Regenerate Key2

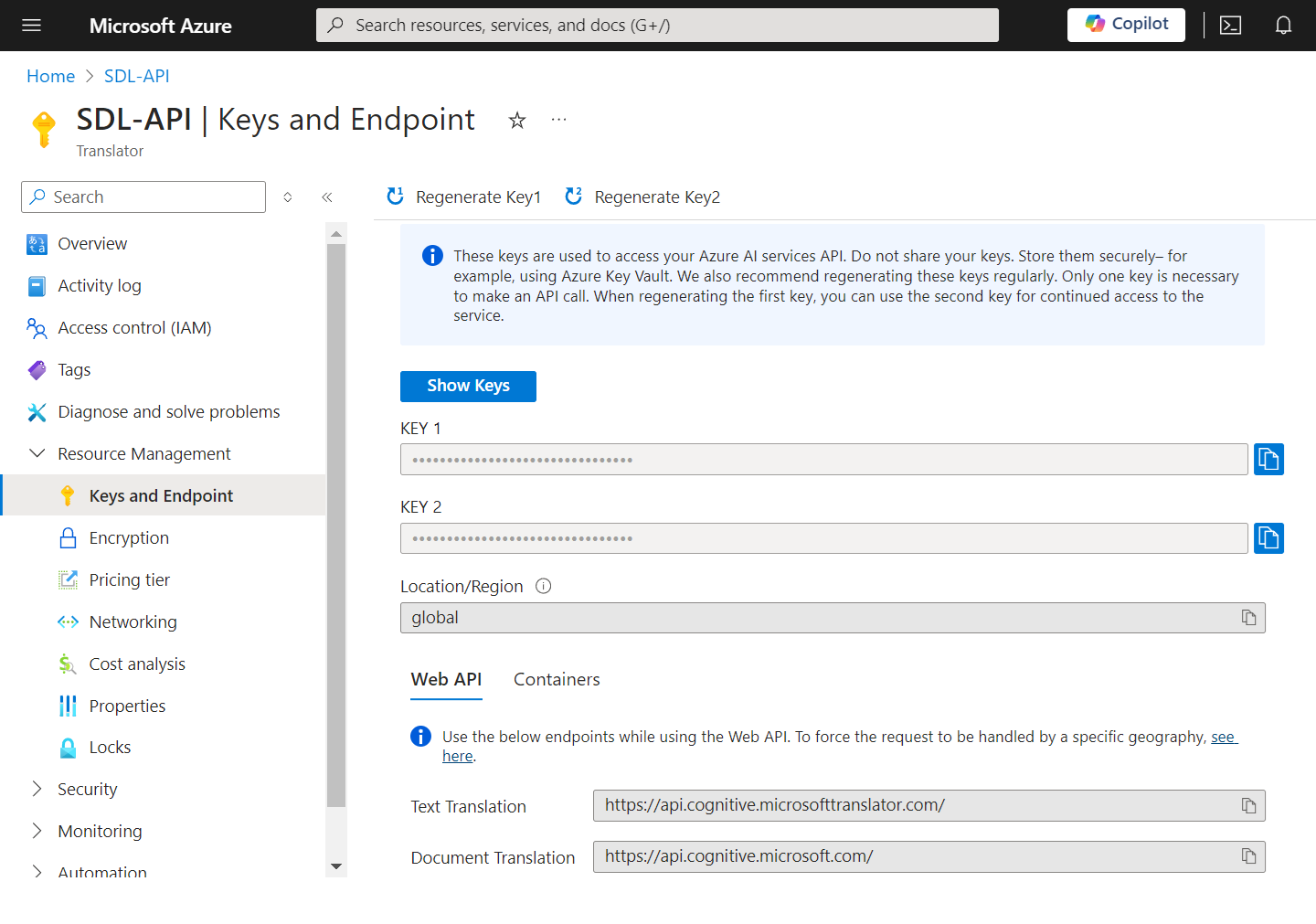pos(642,196)
